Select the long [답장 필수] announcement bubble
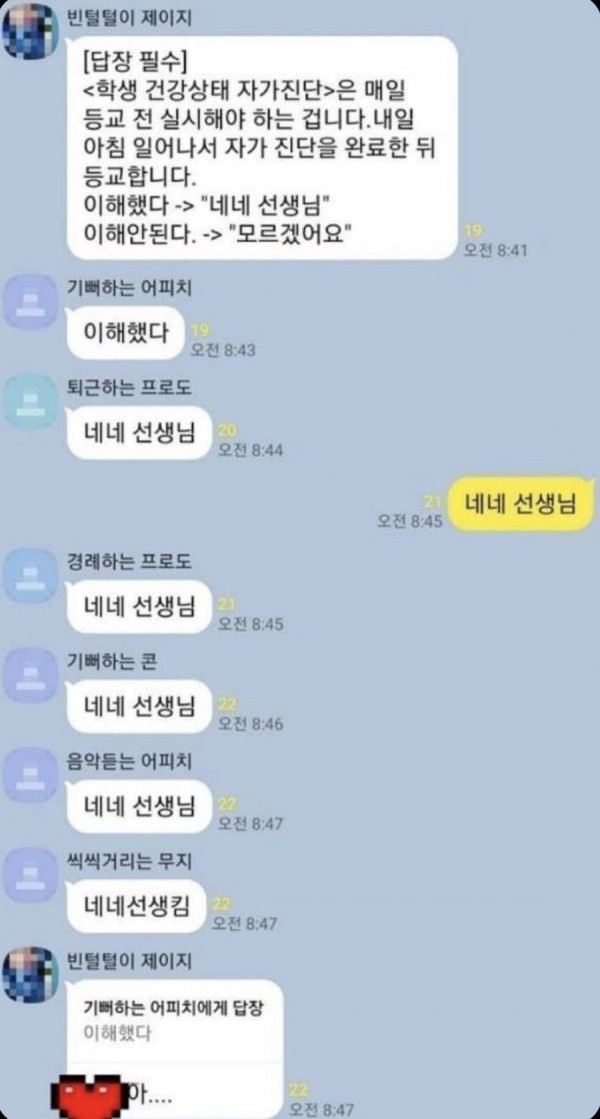 click(x=263, y=148)
